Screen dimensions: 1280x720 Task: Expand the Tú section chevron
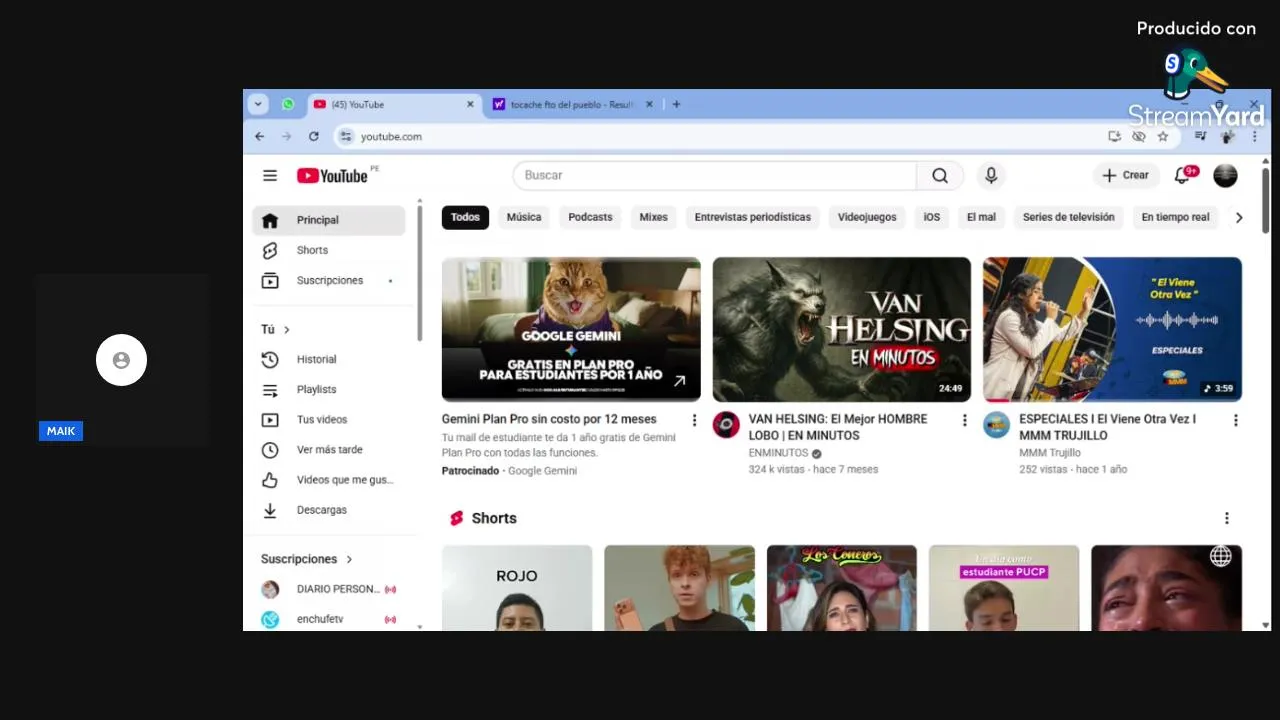(287, 329)
